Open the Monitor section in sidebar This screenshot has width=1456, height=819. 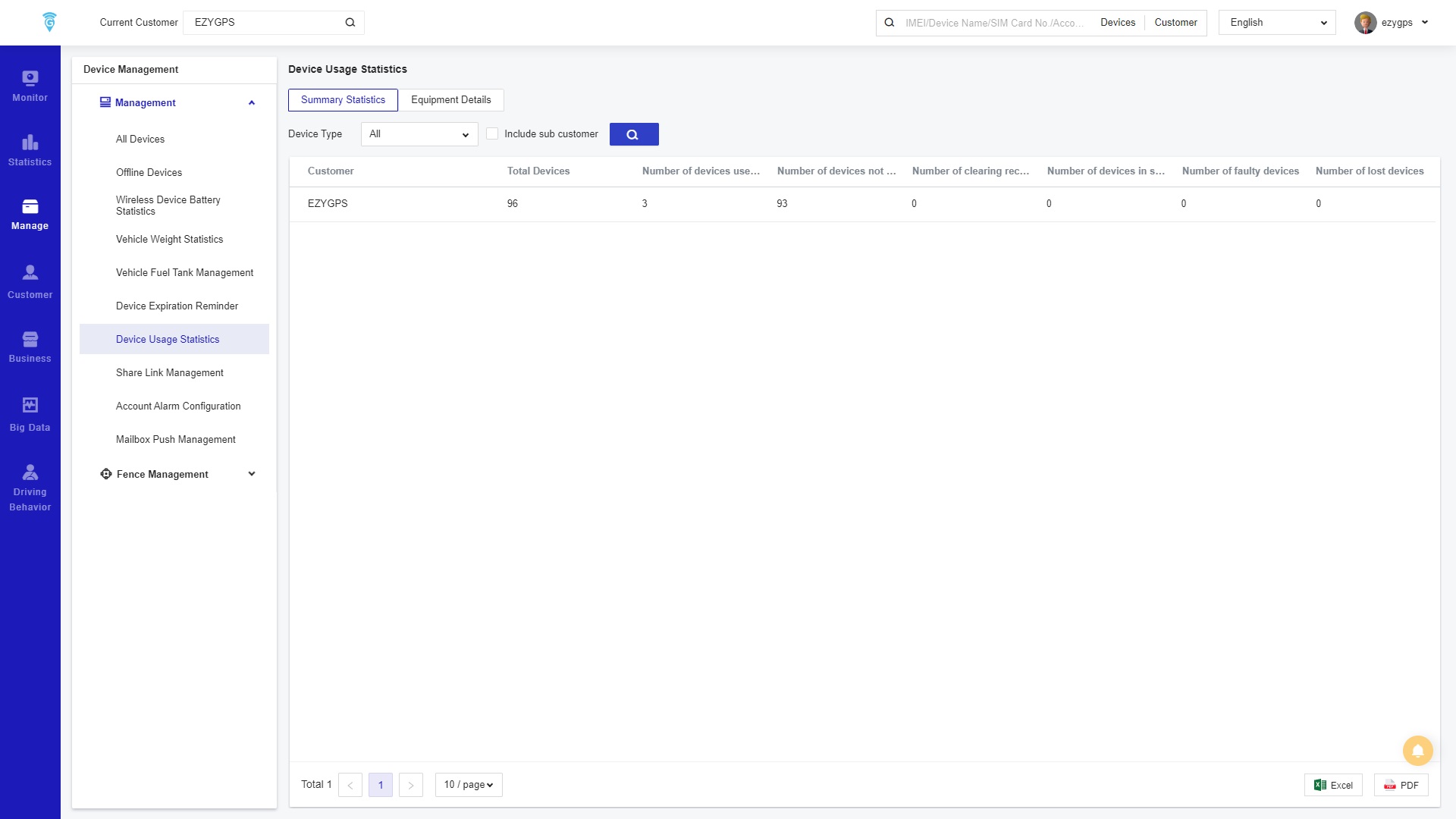30,86
